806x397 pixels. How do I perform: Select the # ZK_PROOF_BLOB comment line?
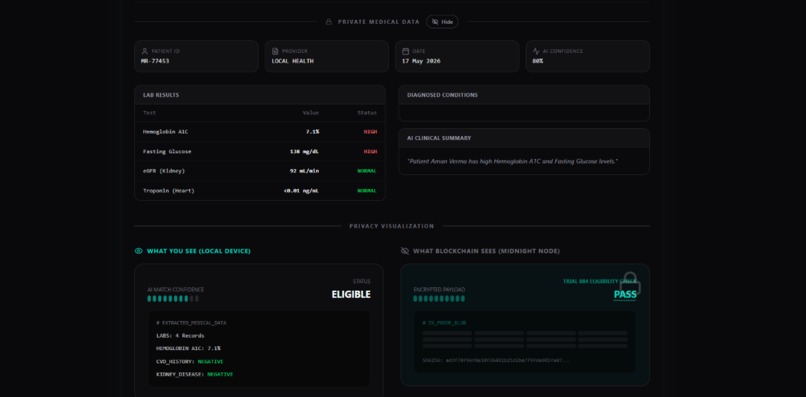pyautogui.click(x=444, y=323)
